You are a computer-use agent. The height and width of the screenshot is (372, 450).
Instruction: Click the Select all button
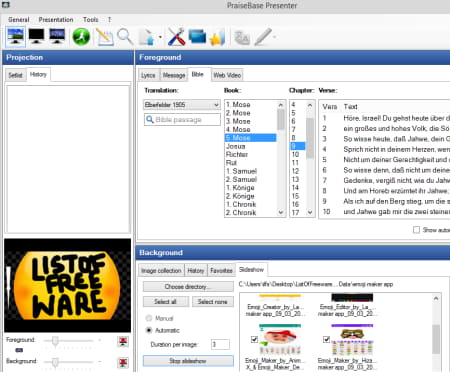[x=166, y=302]
